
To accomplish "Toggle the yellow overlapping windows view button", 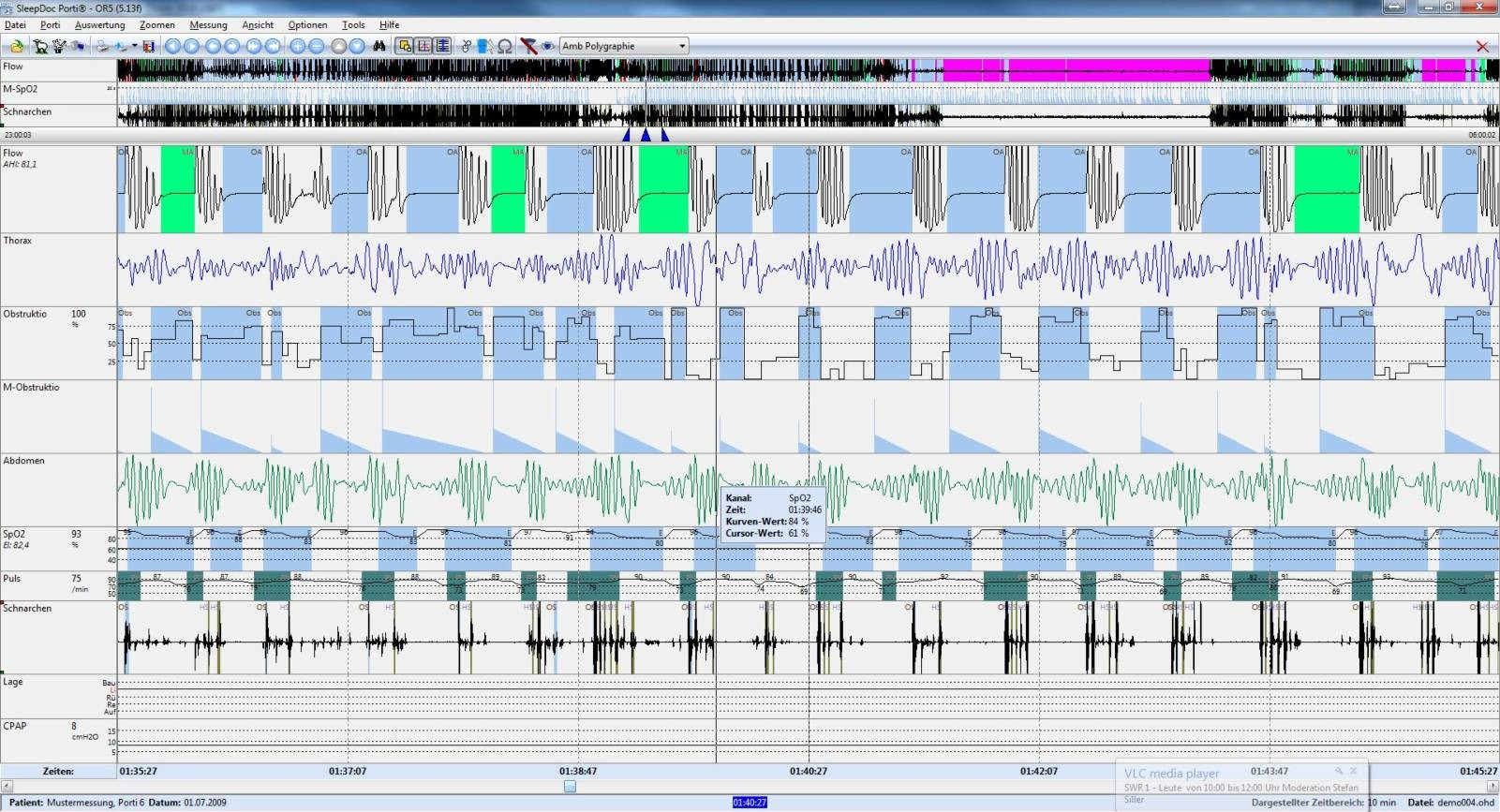I will tap(405, 46).
